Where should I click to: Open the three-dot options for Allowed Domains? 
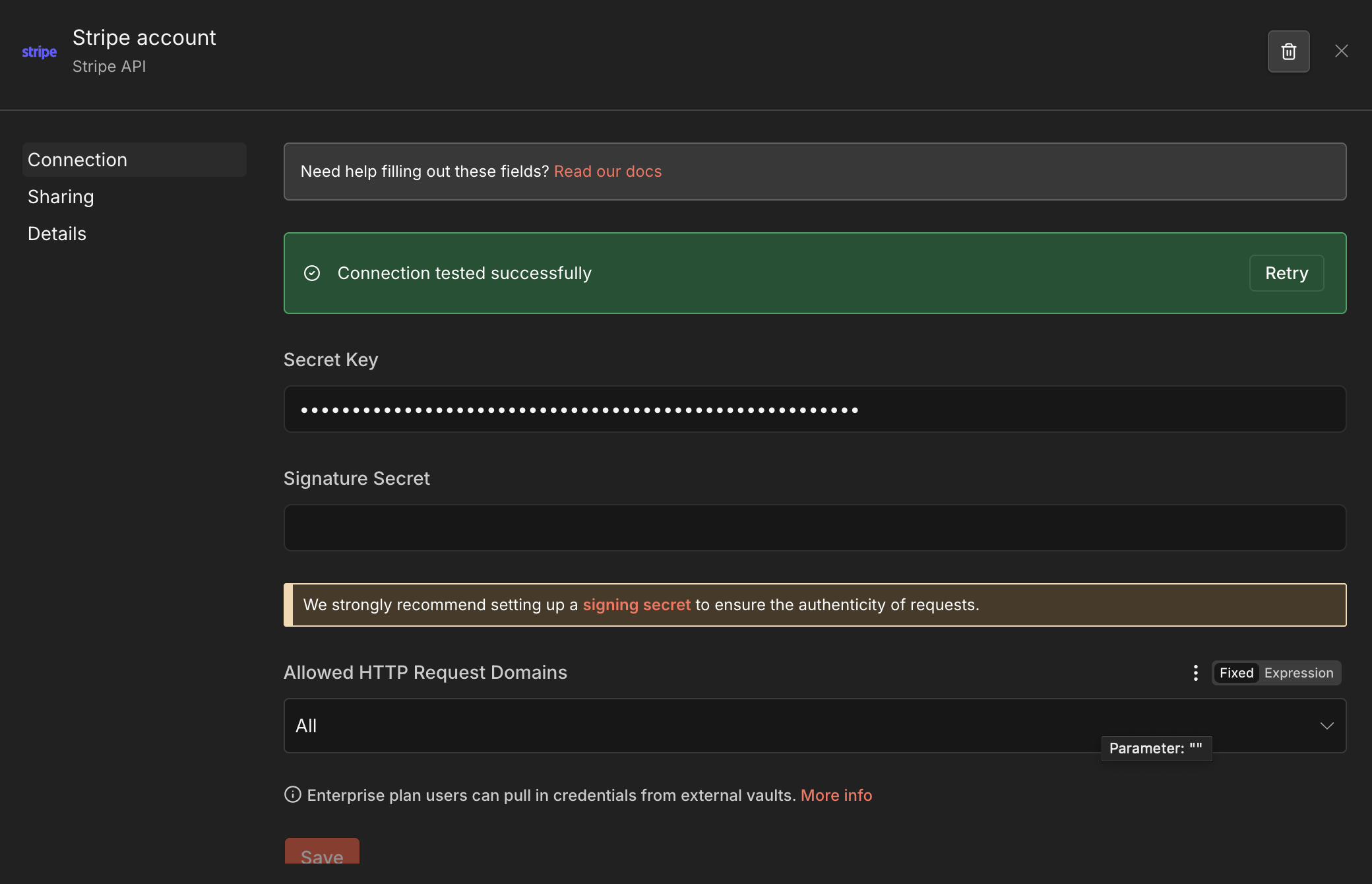tap(1195, 673)
